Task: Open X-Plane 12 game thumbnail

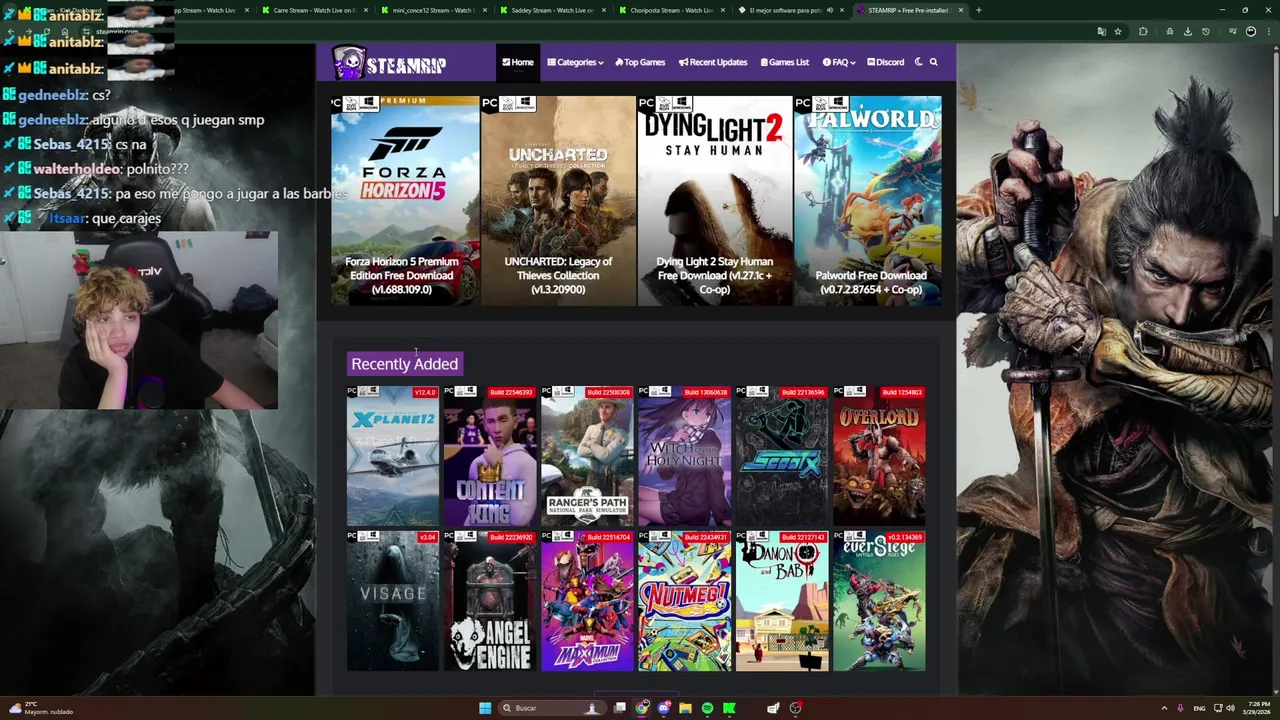Action: [392, 456]
